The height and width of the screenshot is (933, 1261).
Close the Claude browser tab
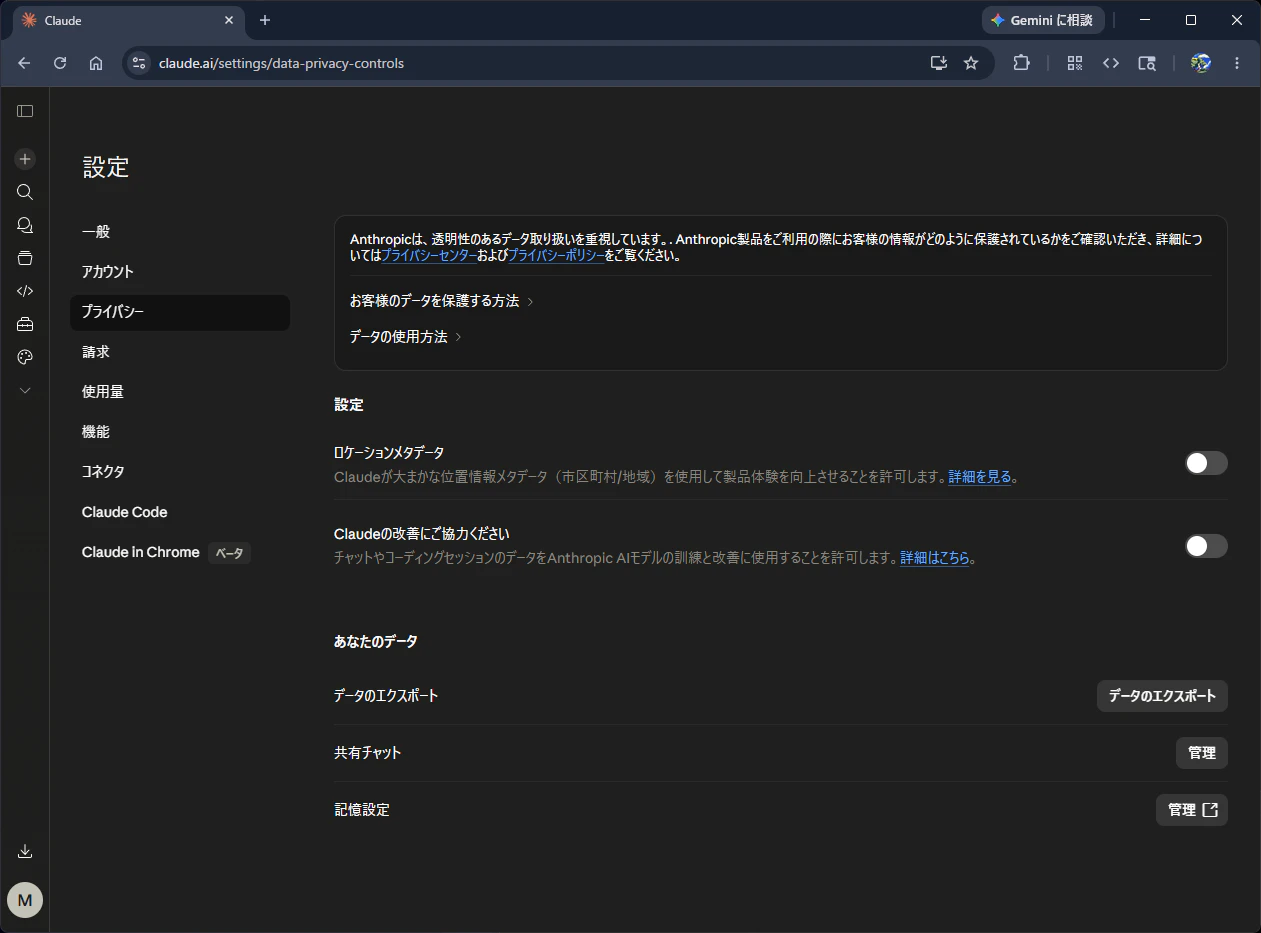click(229, 20)
